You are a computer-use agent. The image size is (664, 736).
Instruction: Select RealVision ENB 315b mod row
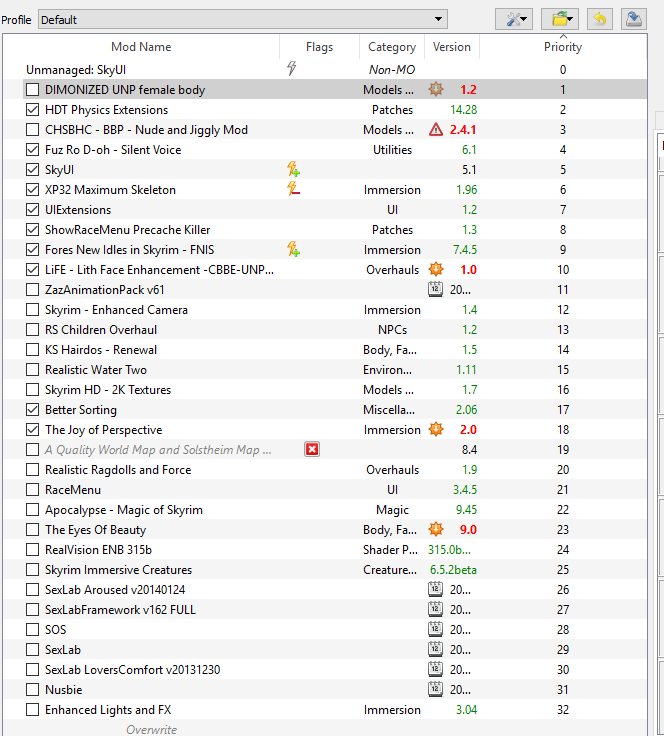pyautogui.click(x=325, y=549)
